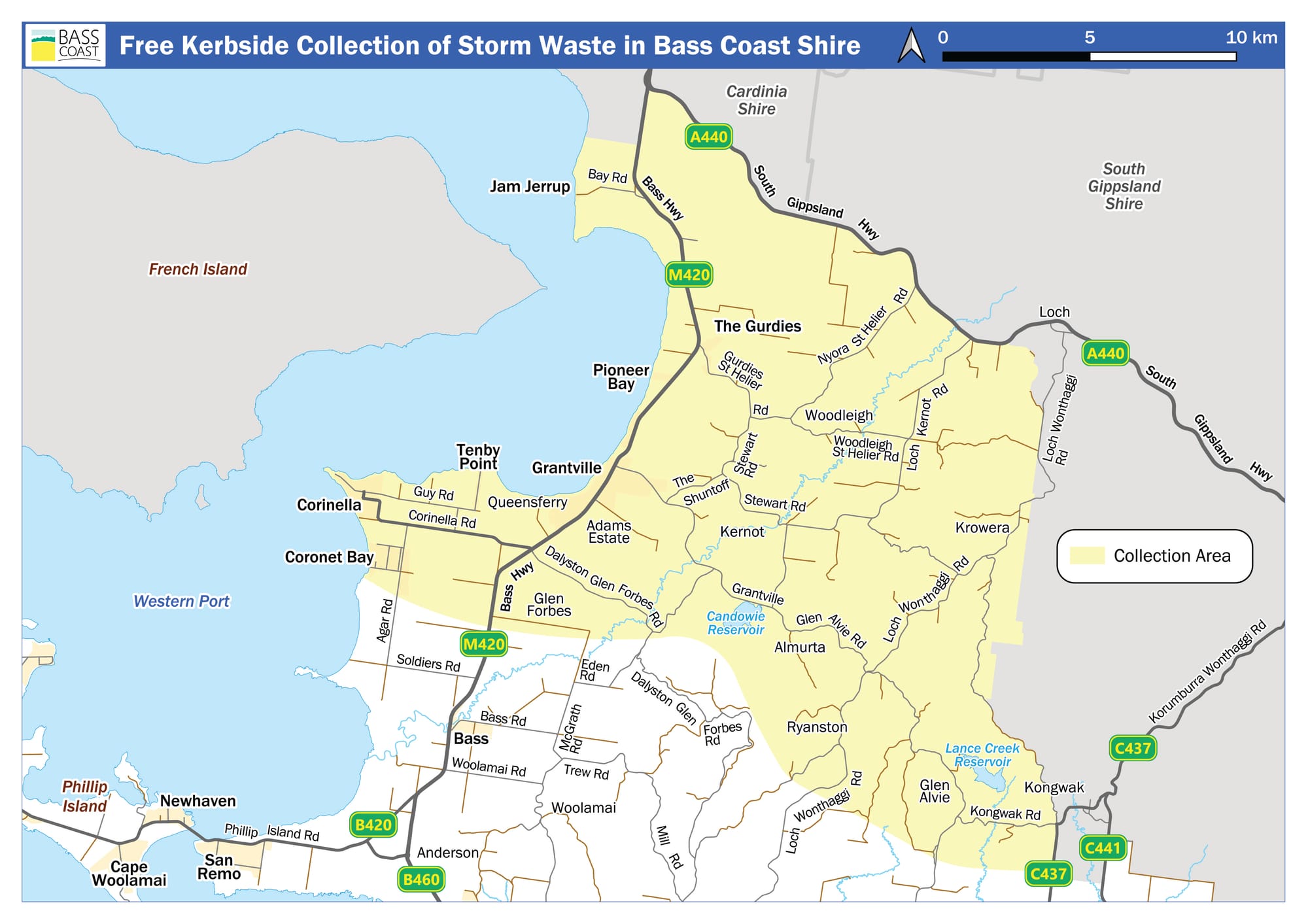Click the Cape Woolamai label
The height and width of the screenshot is (924, 1308).
point(129,874)
